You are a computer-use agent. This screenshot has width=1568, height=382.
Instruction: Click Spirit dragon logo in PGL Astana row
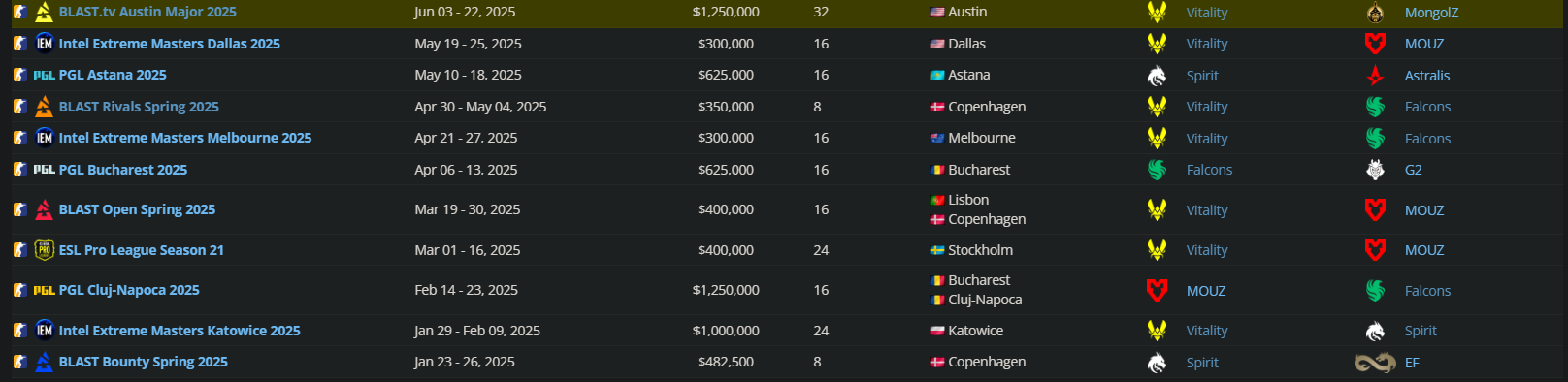1157,75
